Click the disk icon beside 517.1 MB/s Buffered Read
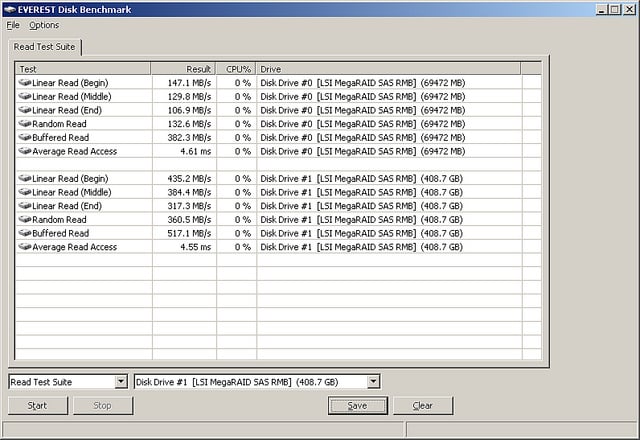 click(24, 233)
